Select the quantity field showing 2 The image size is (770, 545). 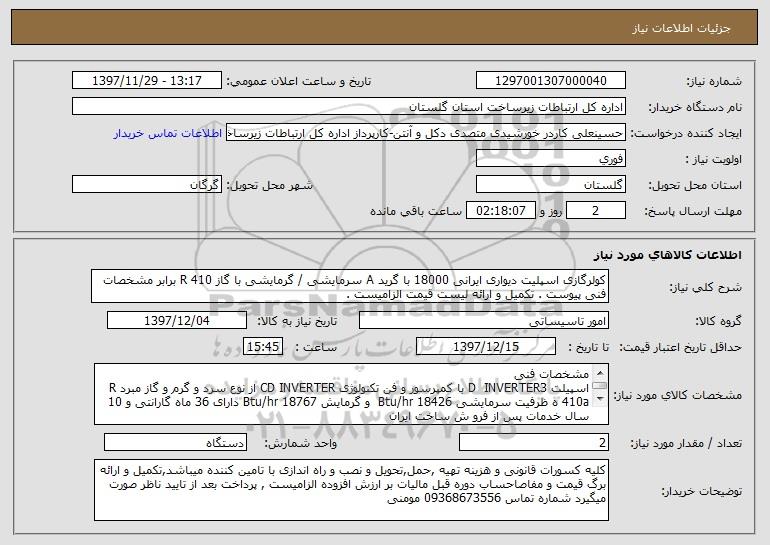coord(534,442)
